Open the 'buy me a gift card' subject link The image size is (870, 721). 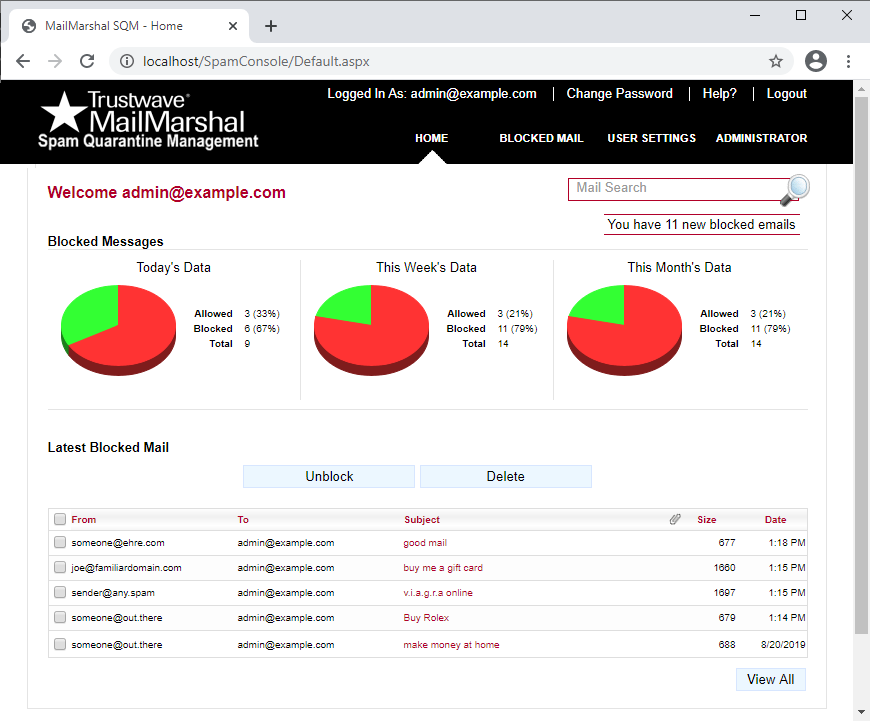pos(443,568)
